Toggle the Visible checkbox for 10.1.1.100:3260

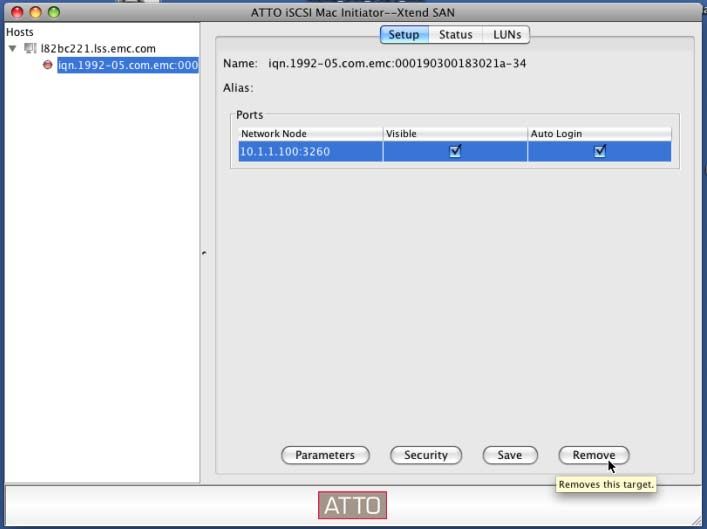(x=455, y=151)
